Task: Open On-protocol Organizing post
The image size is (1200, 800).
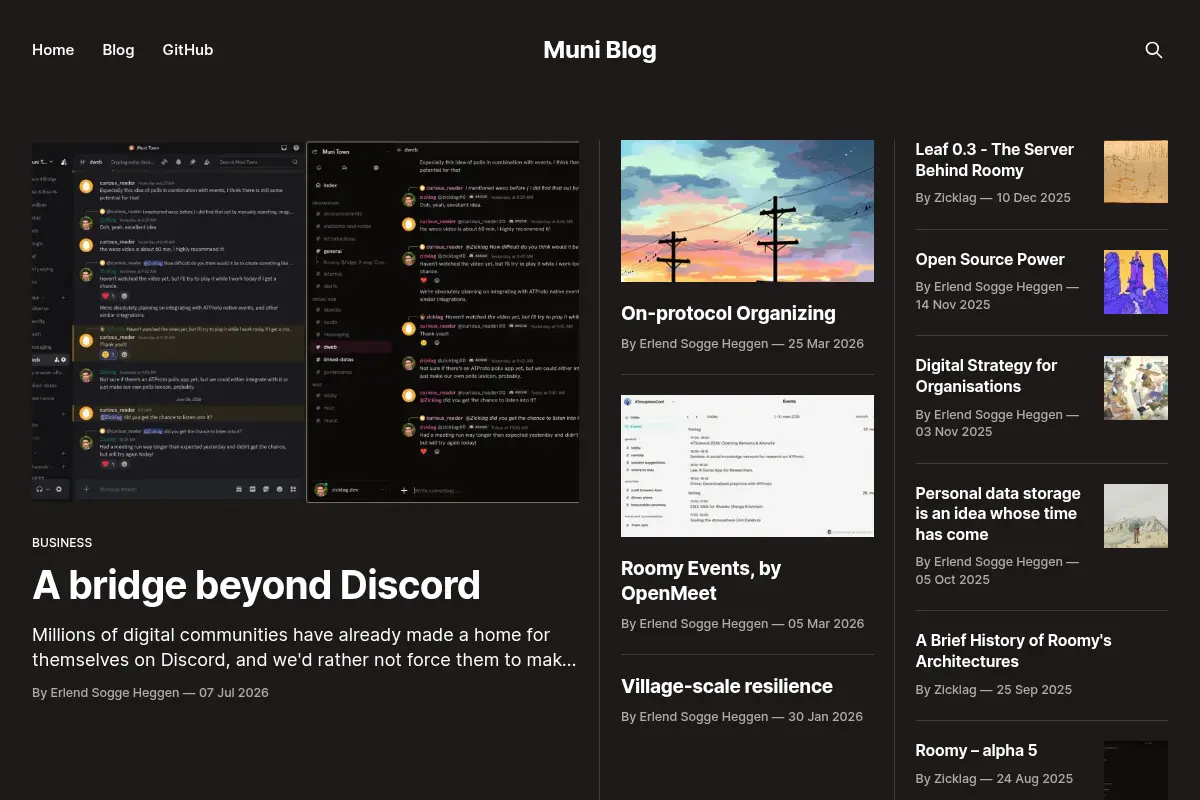Action: pyautogui.click(x=728, y=313)
